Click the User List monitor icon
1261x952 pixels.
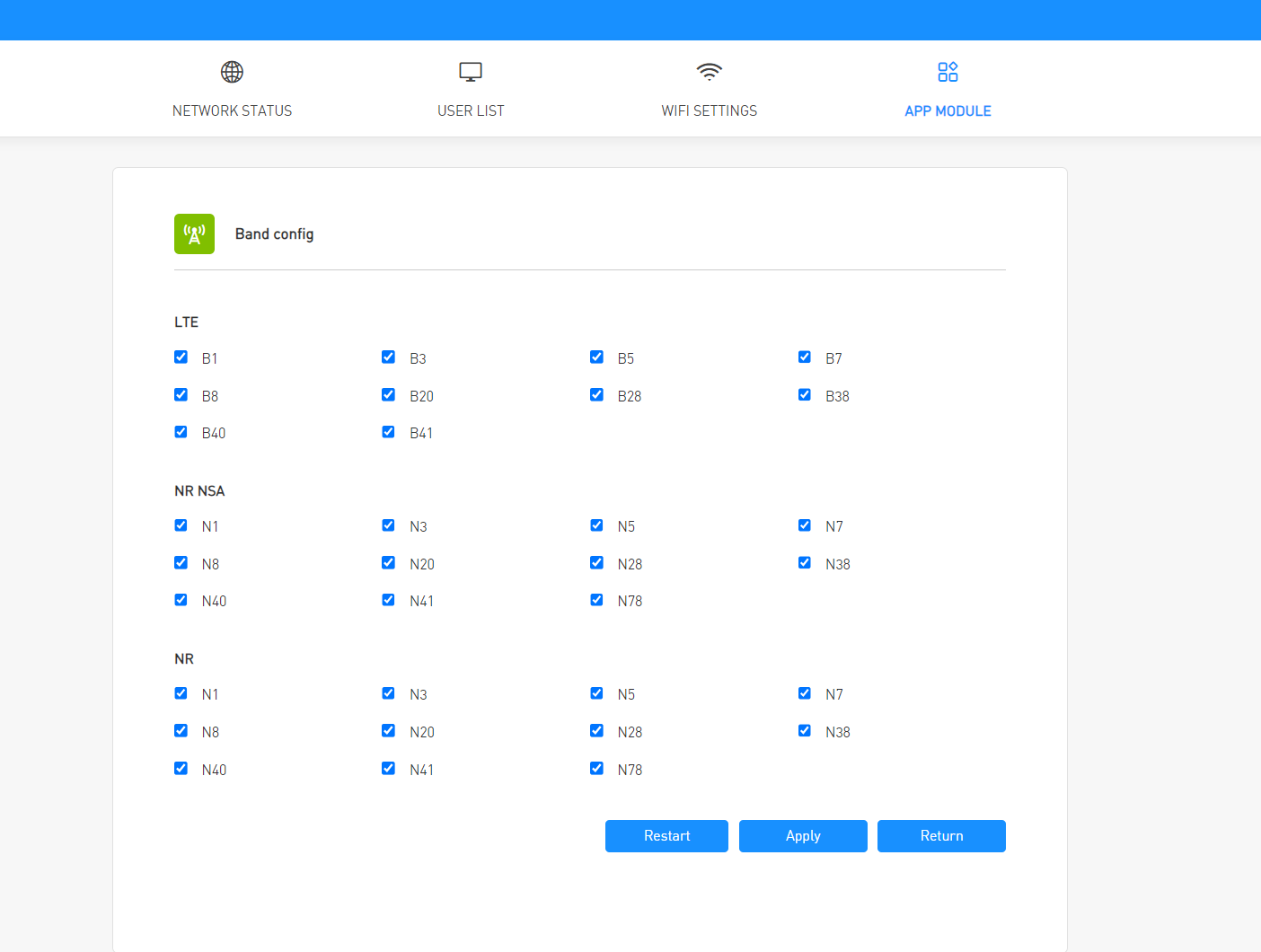(x=471, y=72)
